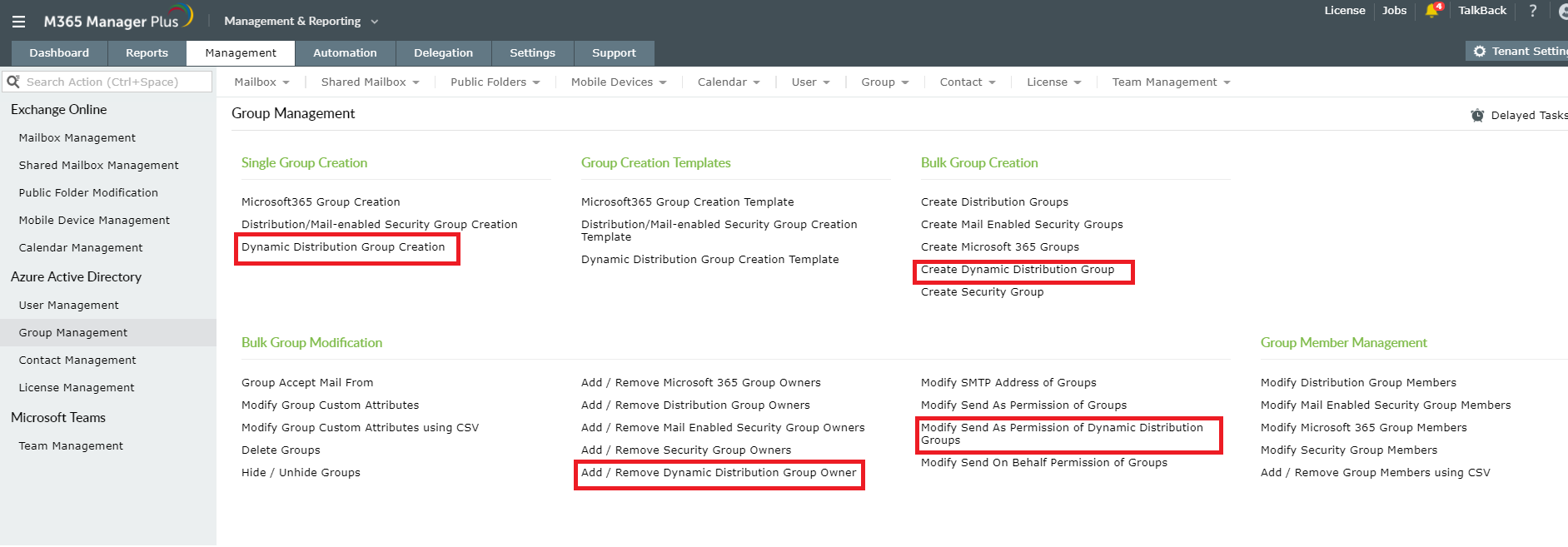Viewport: 1568px width, 547px height.
Task: Click the help question mark icon
Action: (1532, 11)
